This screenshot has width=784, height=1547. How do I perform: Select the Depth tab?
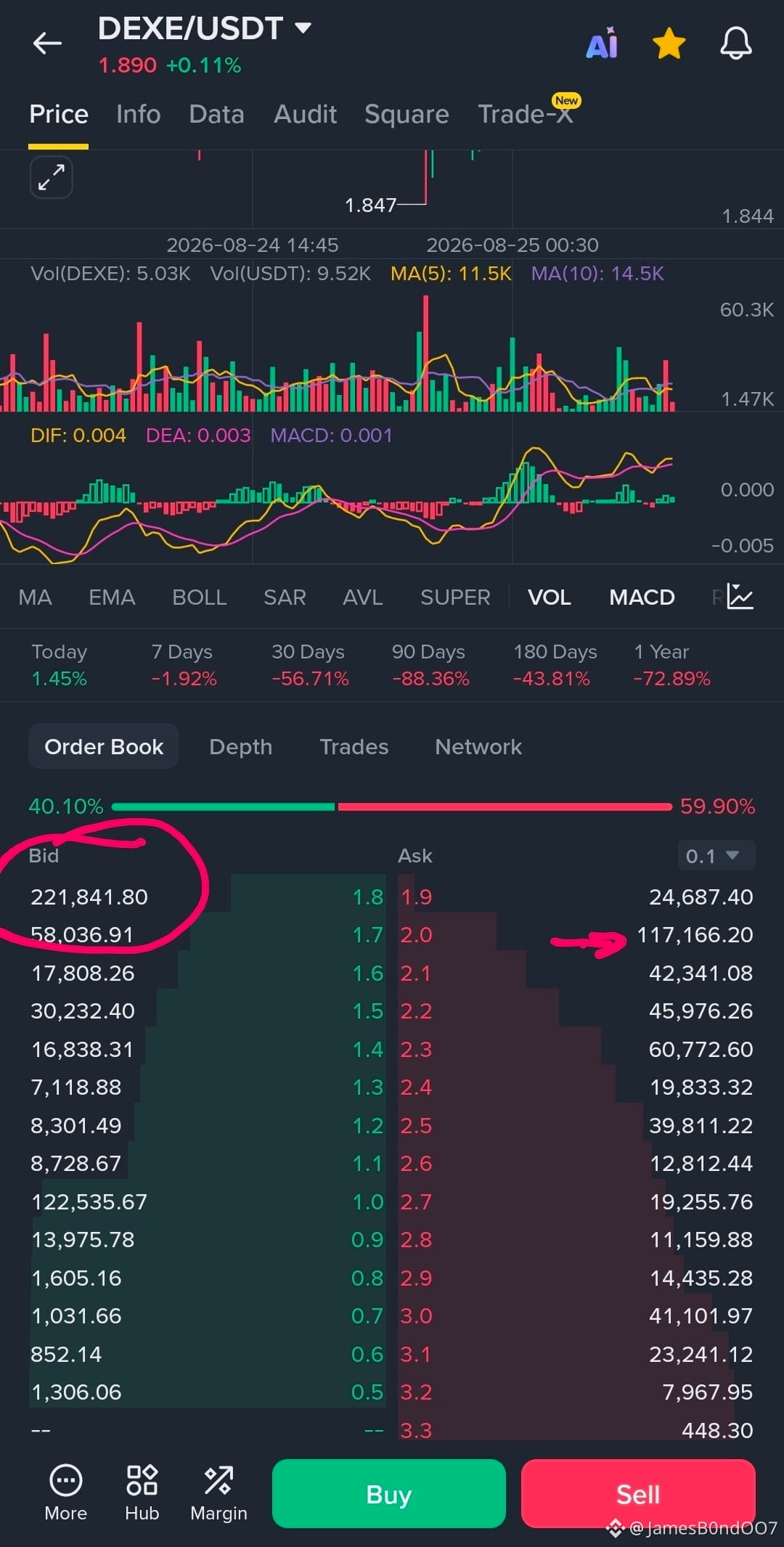[241, 746]
